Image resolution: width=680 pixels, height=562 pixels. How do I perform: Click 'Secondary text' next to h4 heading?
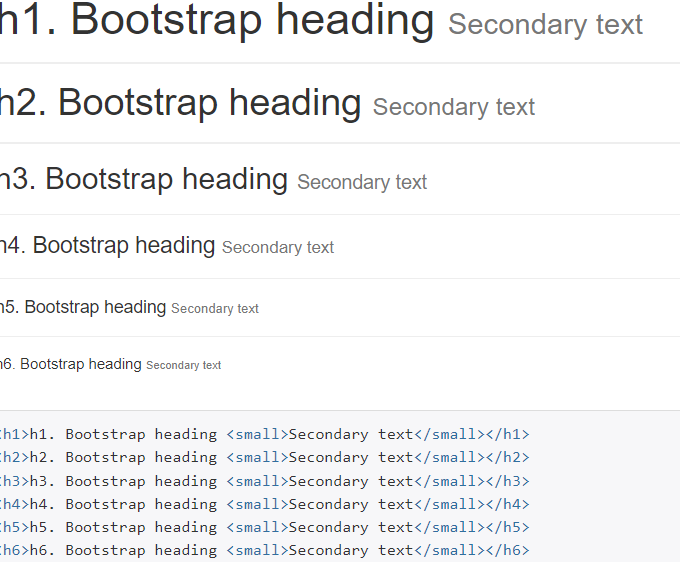coord(278,248)
